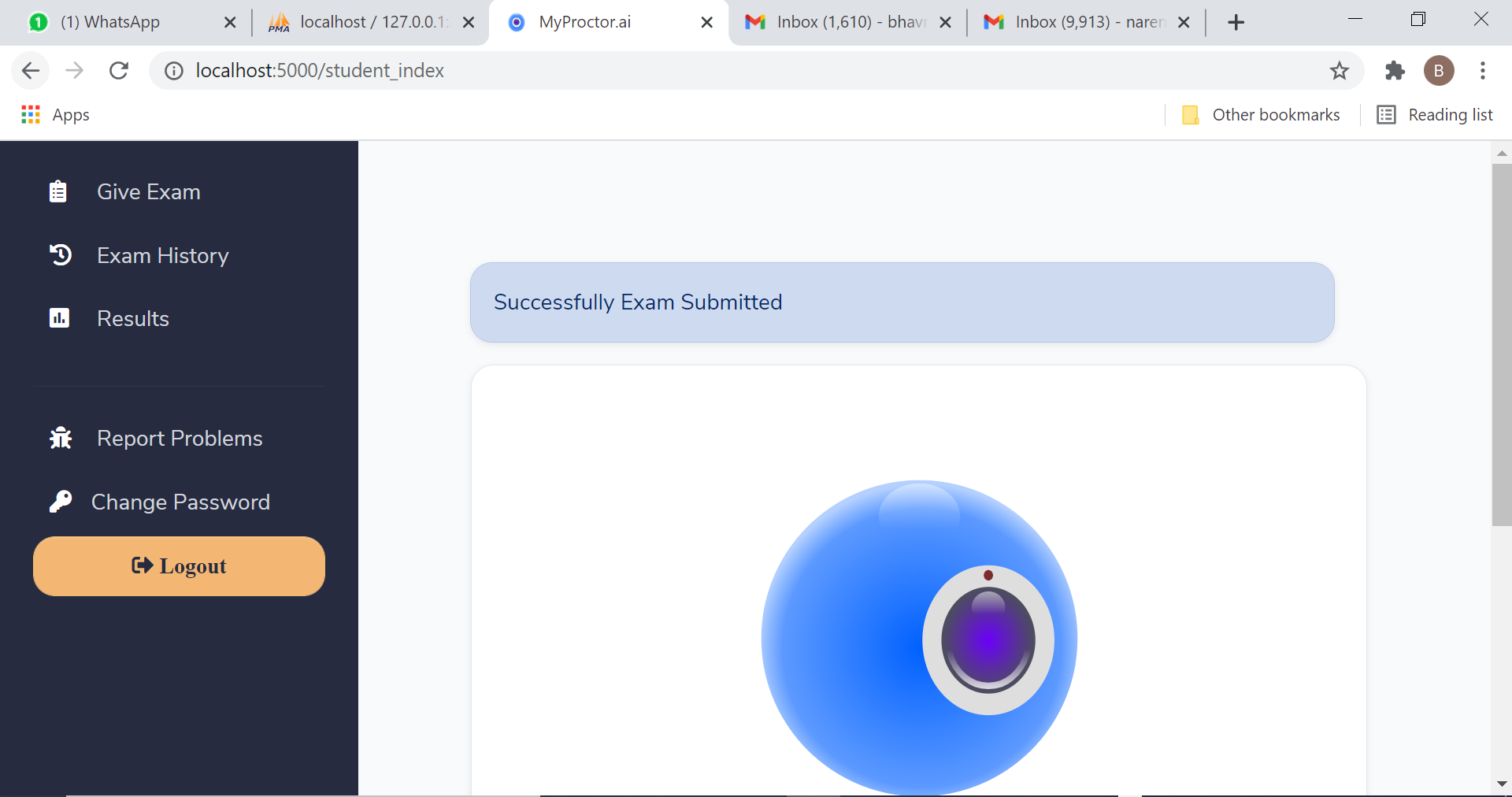Reload the current page
Viewport: 1512px width, 797px height.
(119, 71)
